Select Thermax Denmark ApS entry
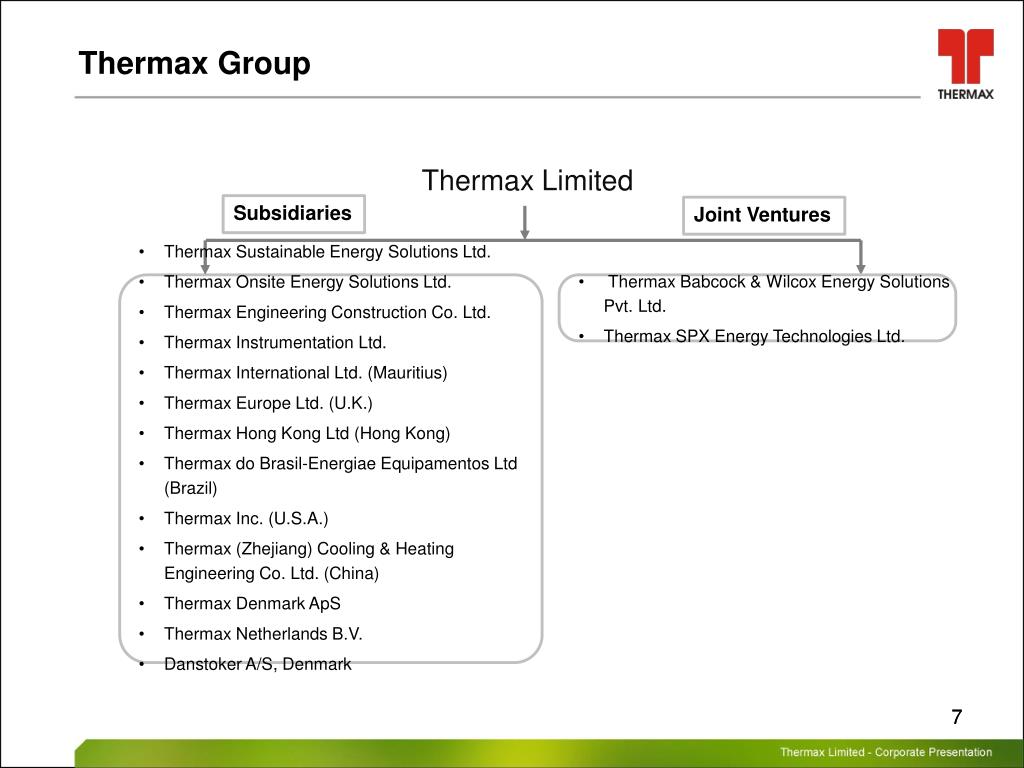The image size is (1024, 768). (252, 603)
